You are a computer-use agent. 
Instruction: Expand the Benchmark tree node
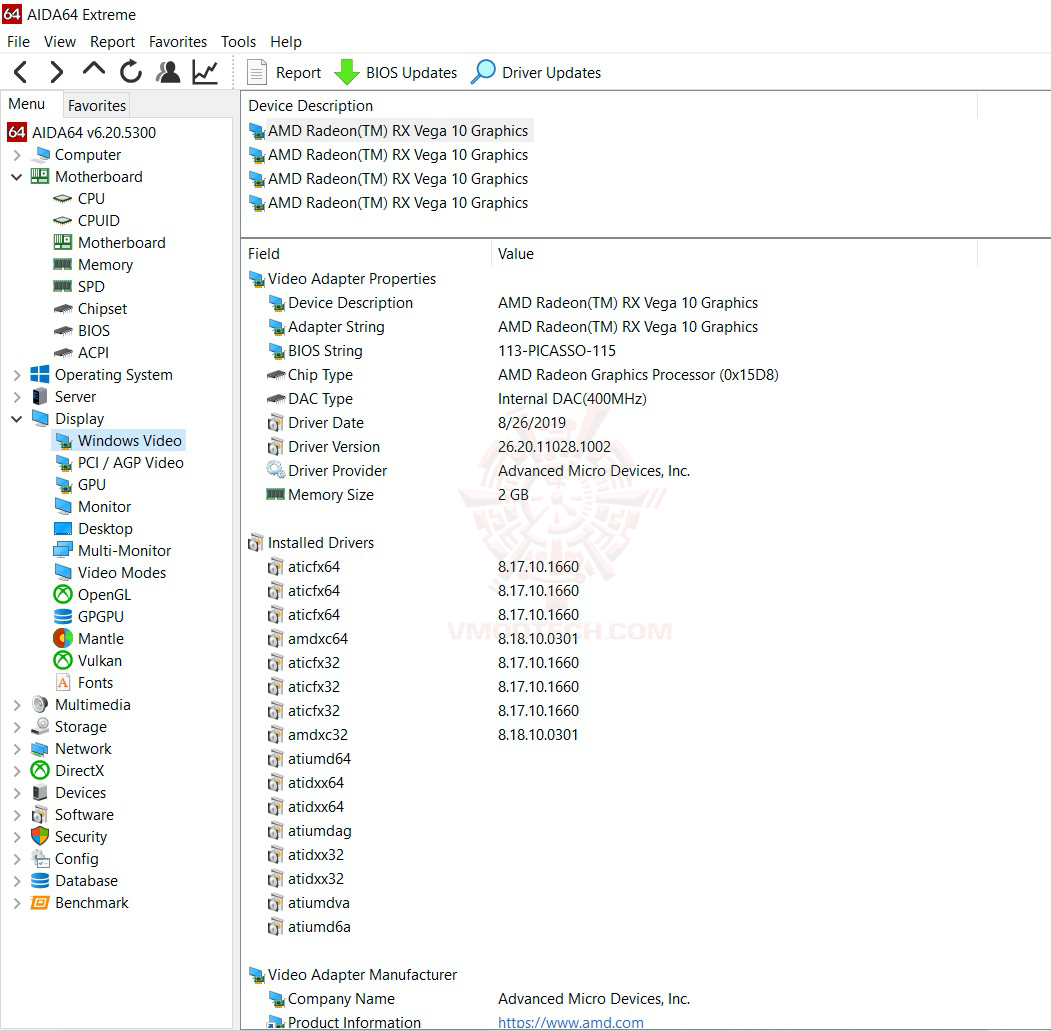[x=17, y=903]
